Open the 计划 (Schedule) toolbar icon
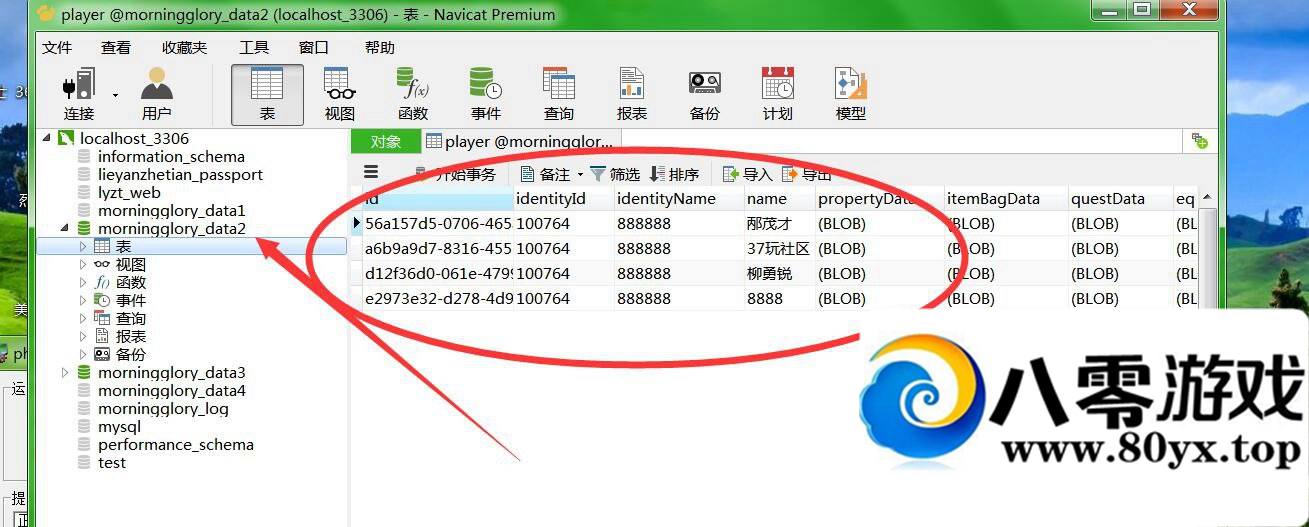Viewport: 1309px width, 527px height. pos(778,94)
